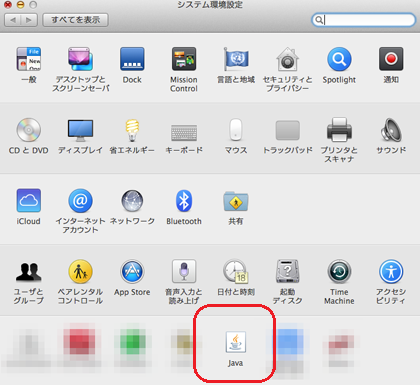
Task: Open サウンド (Sound) preferences
Action: (391, 130)
